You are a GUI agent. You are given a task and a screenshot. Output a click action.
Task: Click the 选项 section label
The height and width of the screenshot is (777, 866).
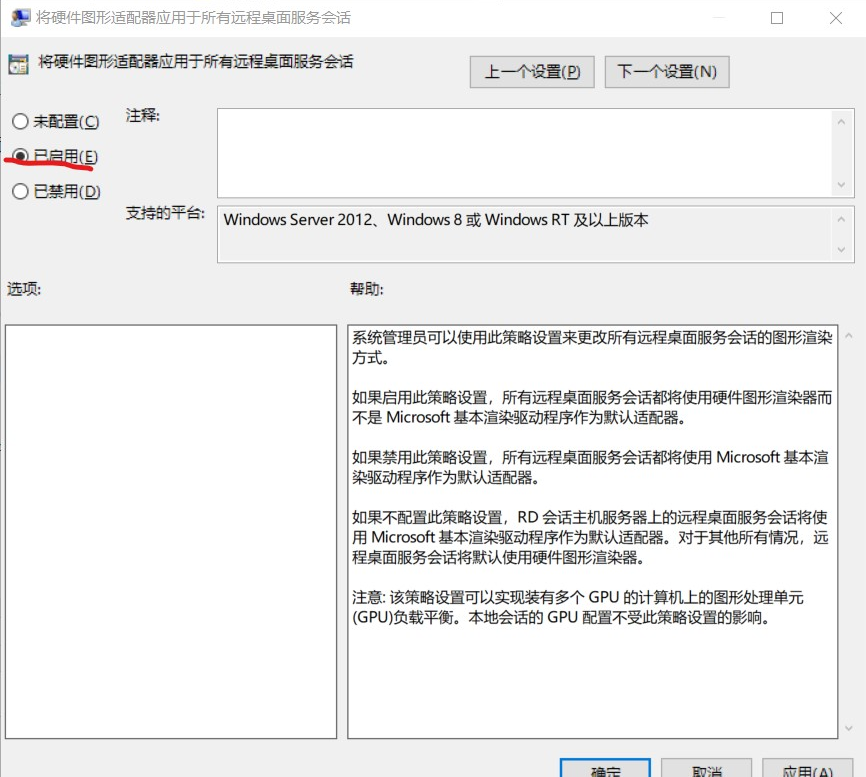tap(24, 289)
